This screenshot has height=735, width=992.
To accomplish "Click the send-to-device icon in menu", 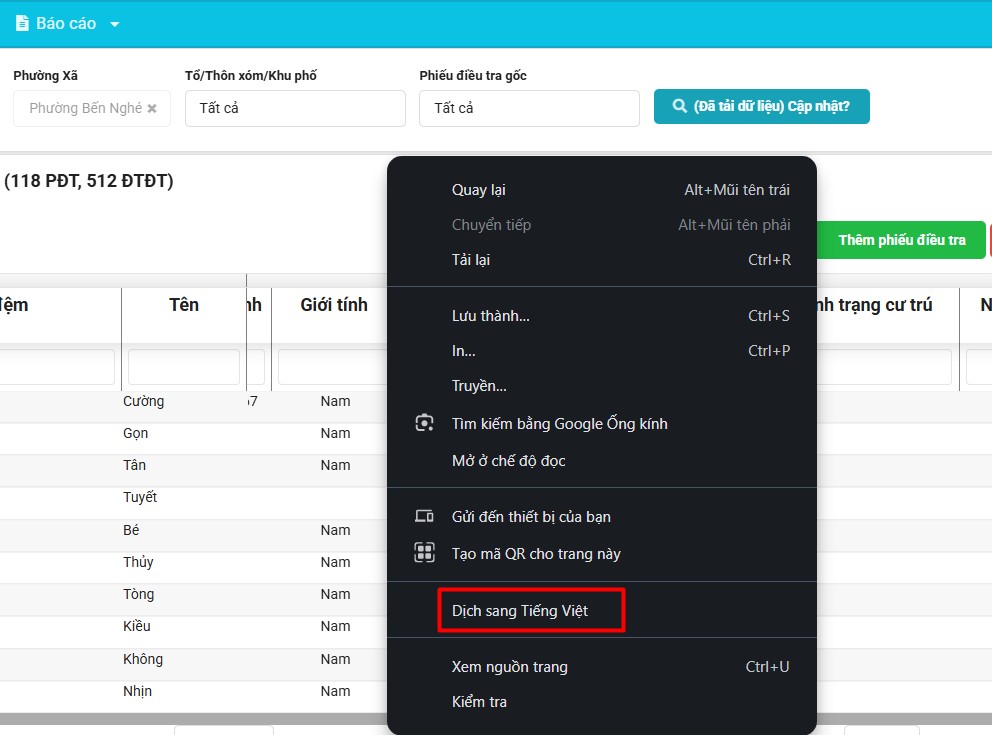I will [424, 517].
